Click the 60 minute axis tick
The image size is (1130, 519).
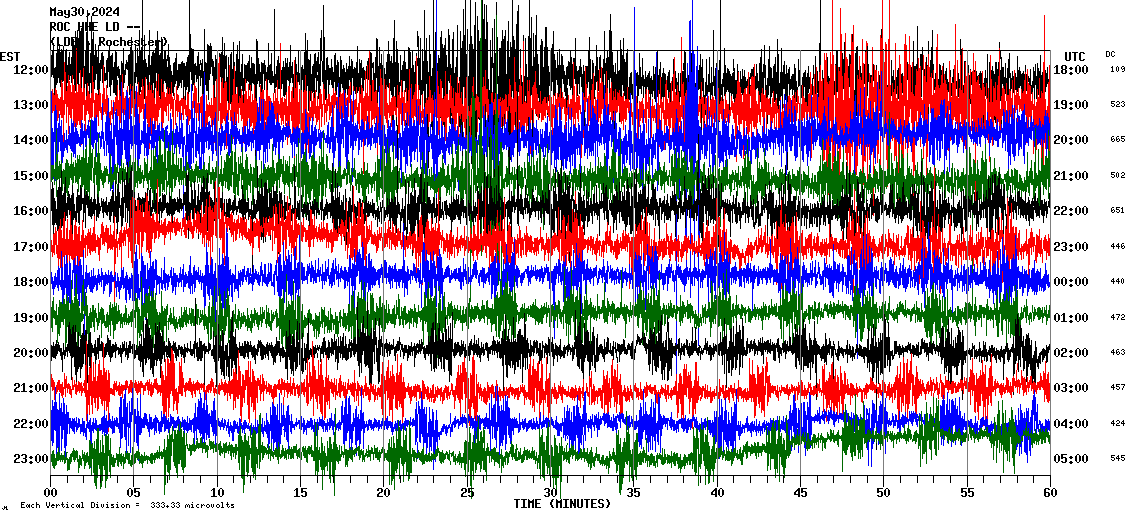click(x=1050, y=493)
